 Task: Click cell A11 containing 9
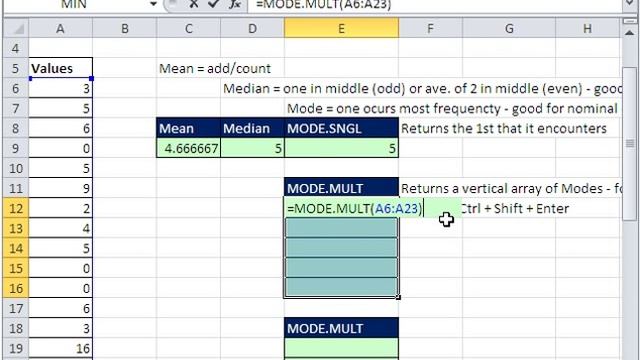[60, 188]
